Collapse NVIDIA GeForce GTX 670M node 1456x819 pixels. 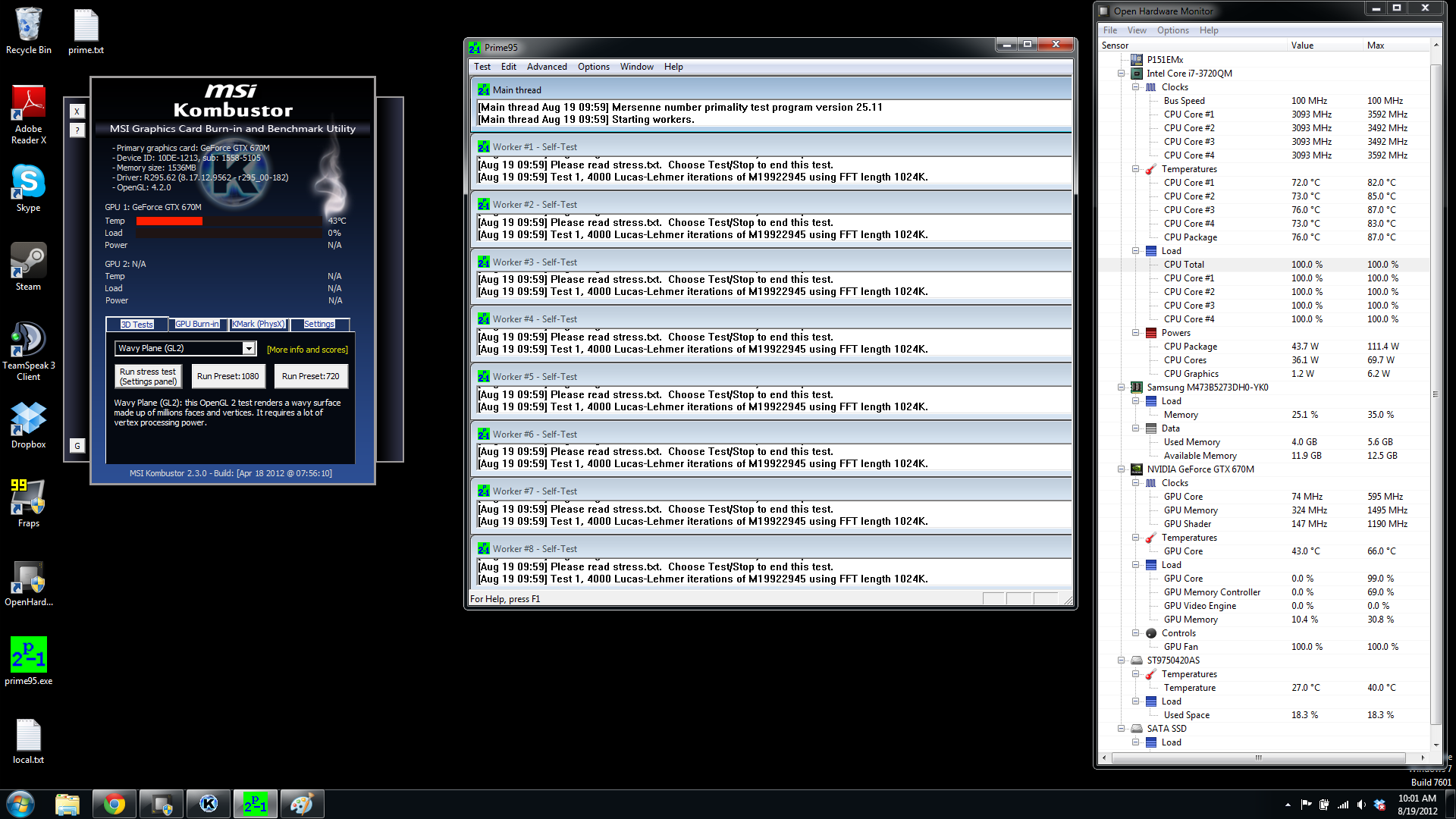click(1122, 469)
